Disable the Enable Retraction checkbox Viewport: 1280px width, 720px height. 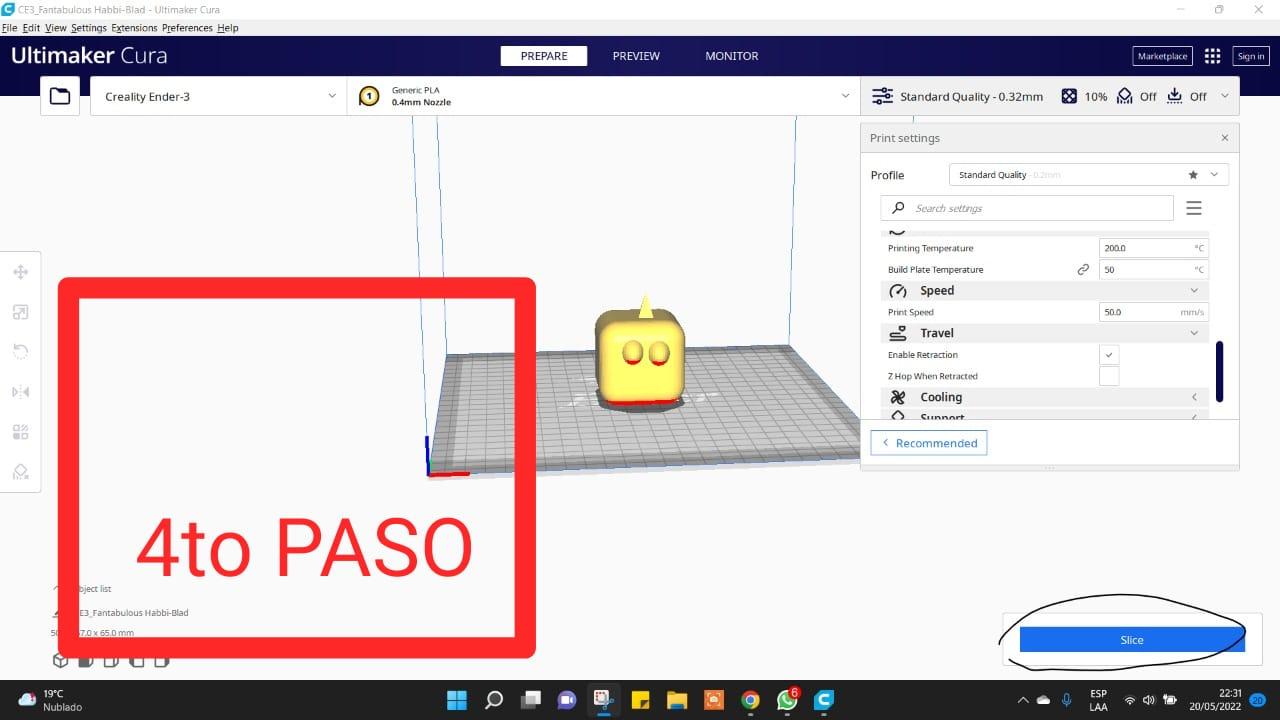(1108, 355)
